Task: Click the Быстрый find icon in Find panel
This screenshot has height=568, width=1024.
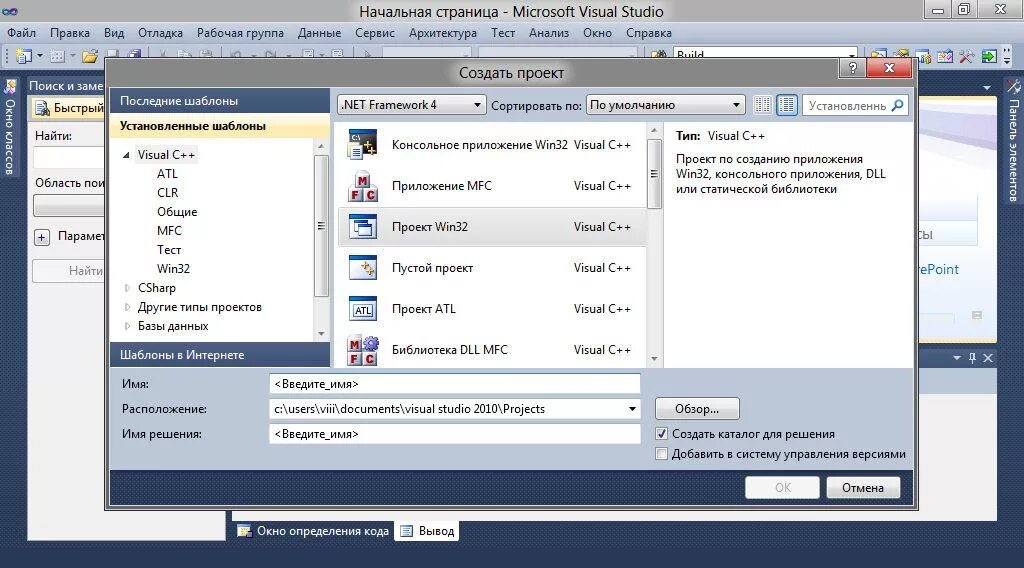Action: coord(42,108)
